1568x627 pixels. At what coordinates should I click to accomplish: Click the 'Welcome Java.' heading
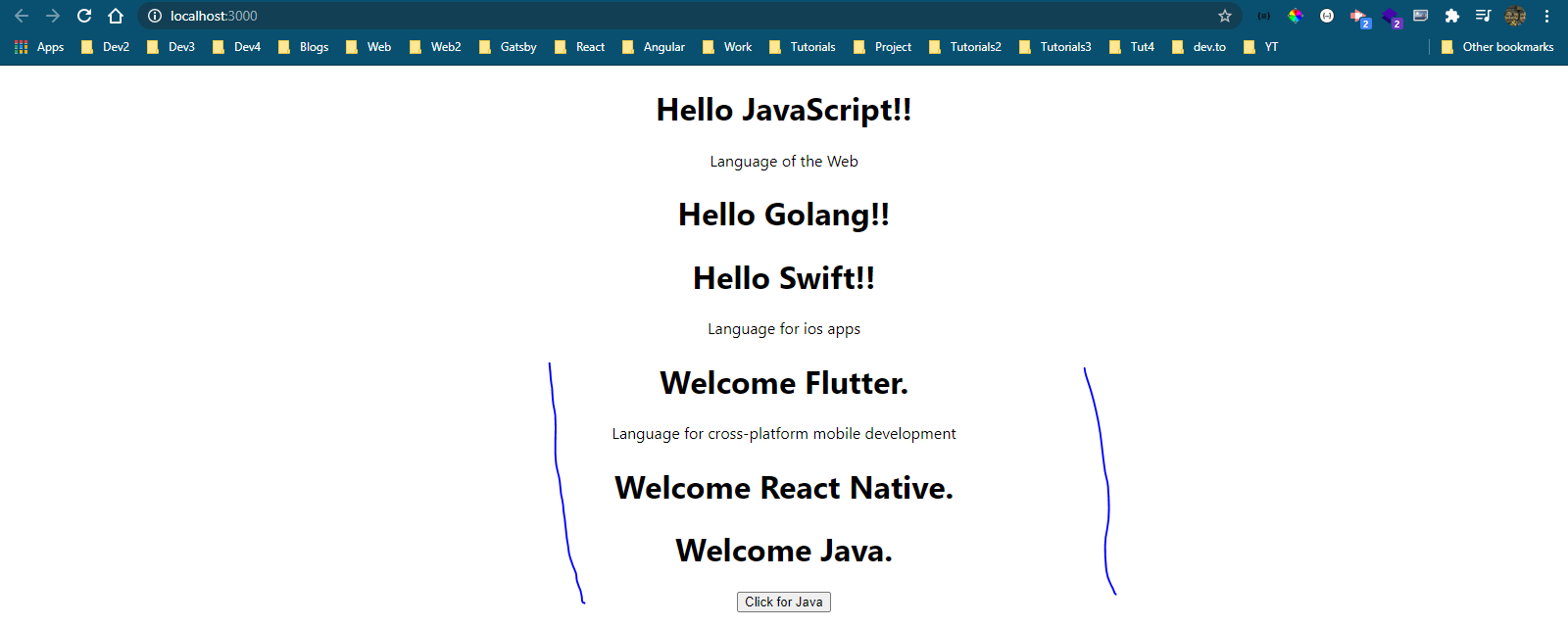pos(784,551)
